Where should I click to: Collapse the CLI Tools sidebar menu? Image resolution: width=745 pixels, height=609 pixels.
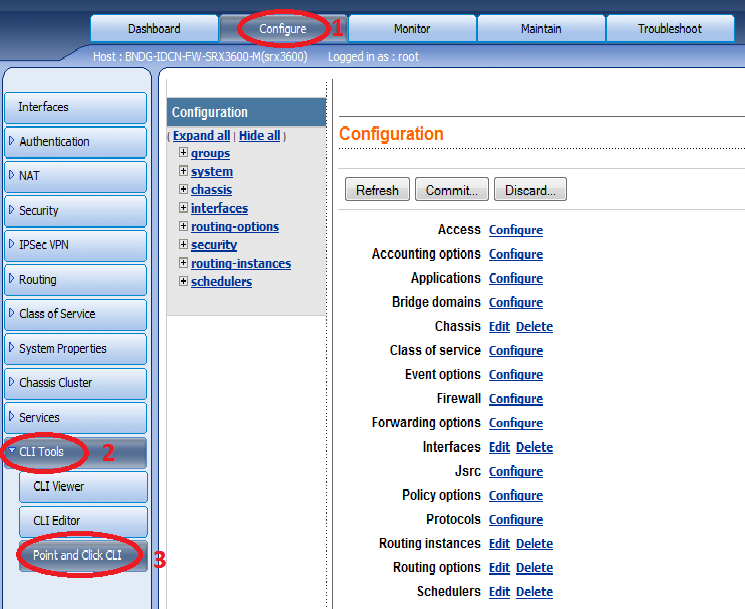click(76, 452)
